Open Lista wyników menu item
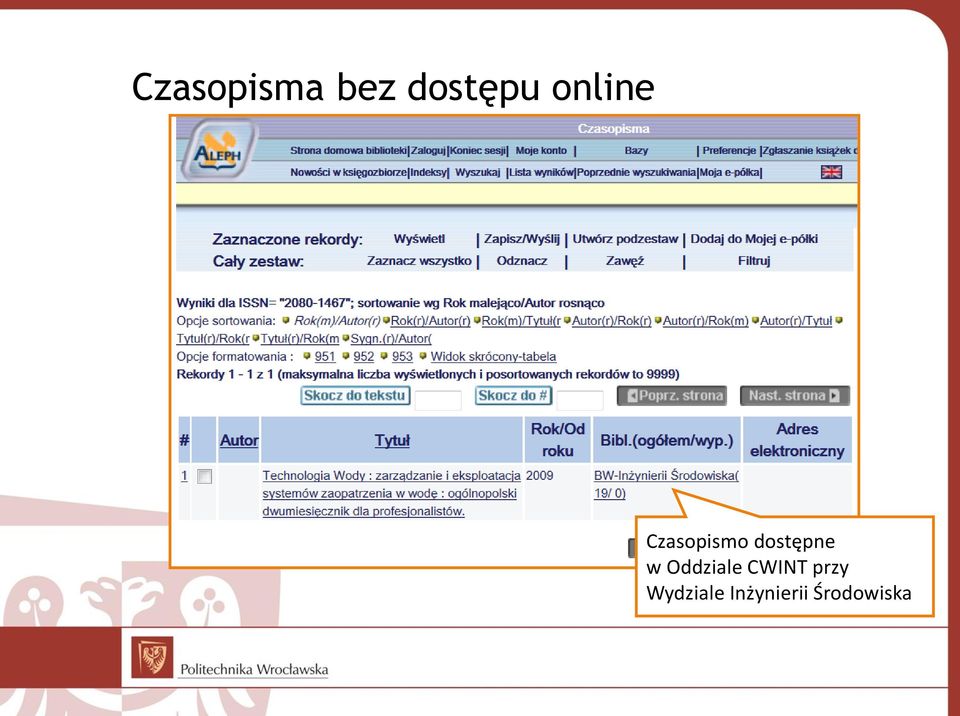This screenshot has height=716, width=960. [x=541, y=172]
